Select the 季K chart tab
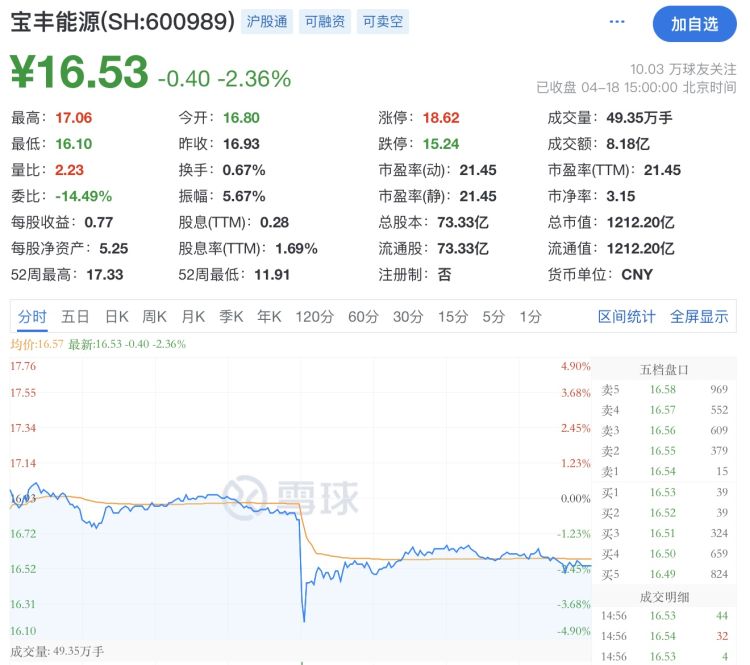750x665 pixels. [x=231, y=317]
